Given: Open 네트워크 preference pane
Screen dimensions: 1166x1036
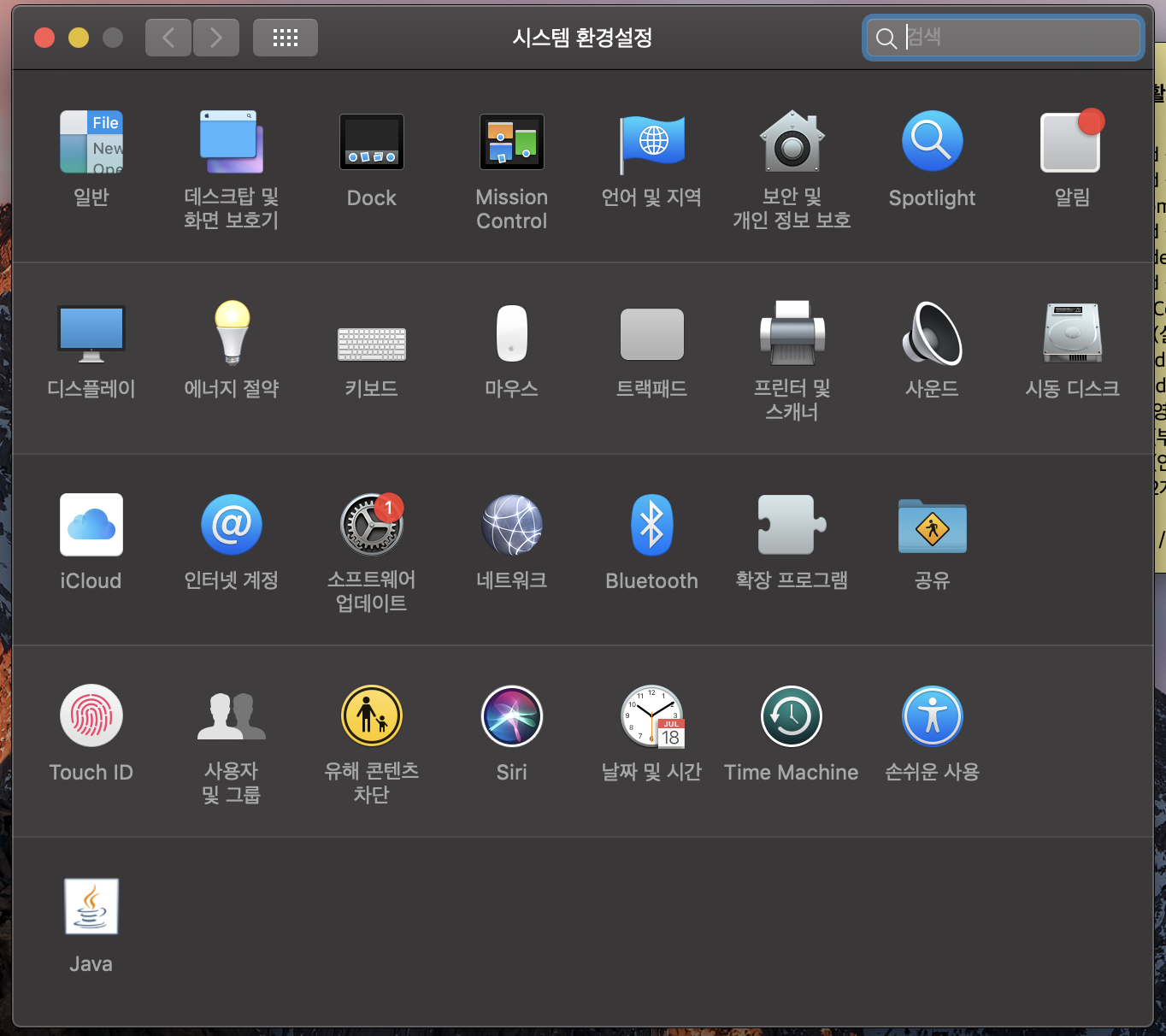Looking at the screenshot, I should click(512, 525).
